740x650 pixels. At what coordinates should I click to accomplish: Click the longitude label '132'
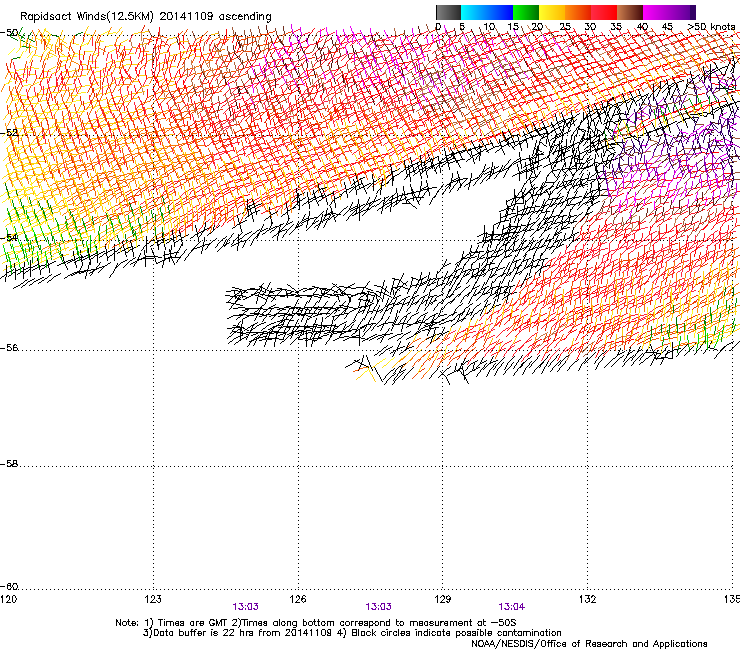coord(587,599)
